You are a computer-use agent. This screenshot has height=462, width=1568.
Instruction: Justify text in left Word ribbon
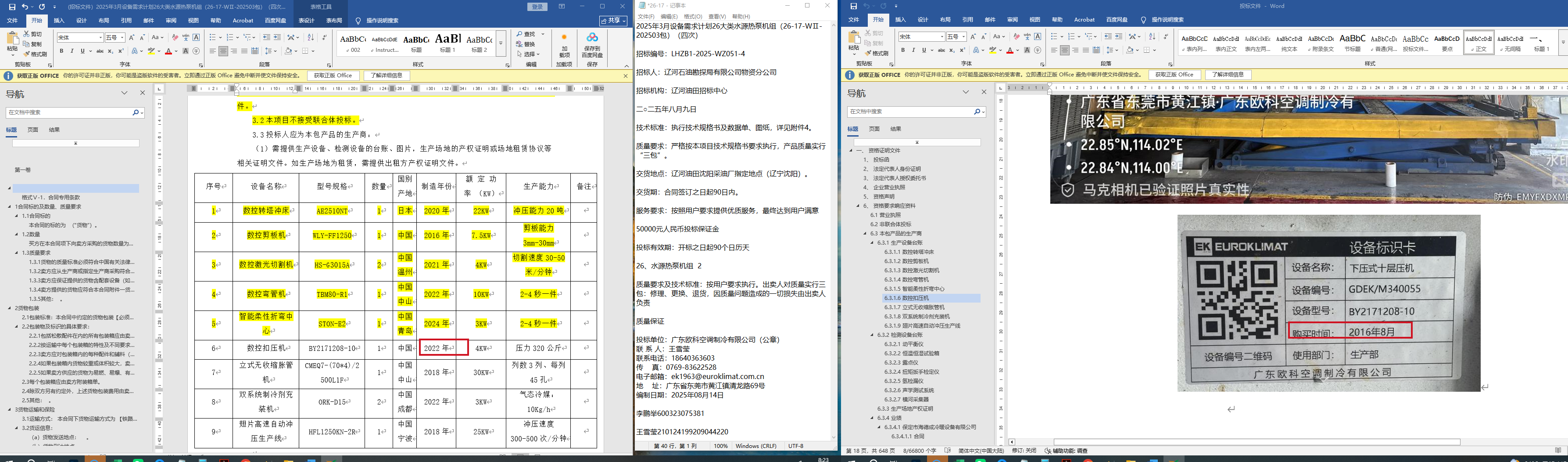pyautogui.click(x=244, y=51)
